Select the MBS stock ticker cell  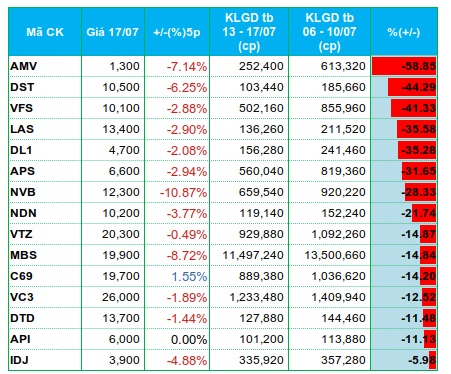[45, 255]
